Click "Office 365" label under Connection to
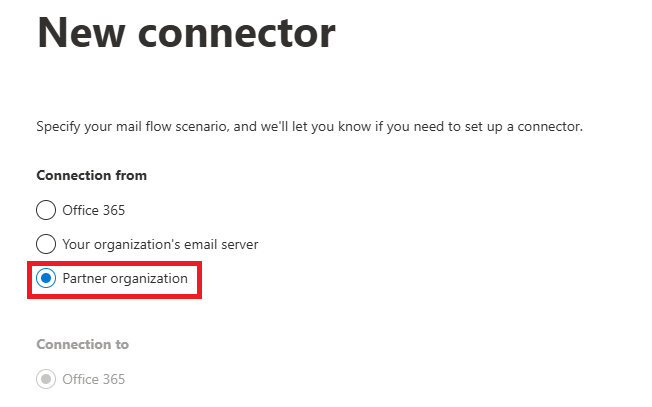The width and height of the screenshot is (652, 407). pos(93,379)
